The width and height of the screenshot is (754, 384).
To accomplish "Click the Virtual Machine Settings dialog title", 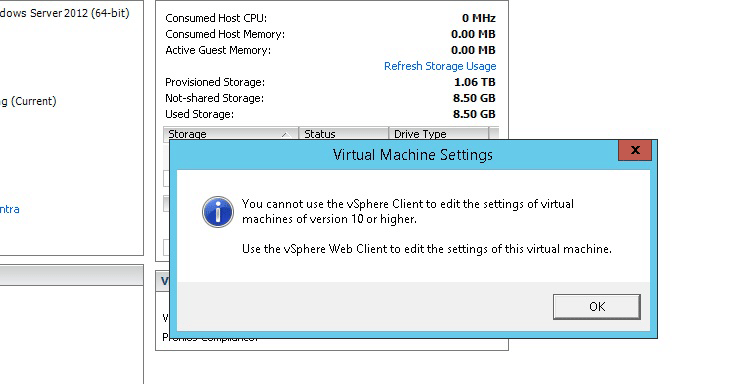I will pyautogui.click(x=413, y=155).
